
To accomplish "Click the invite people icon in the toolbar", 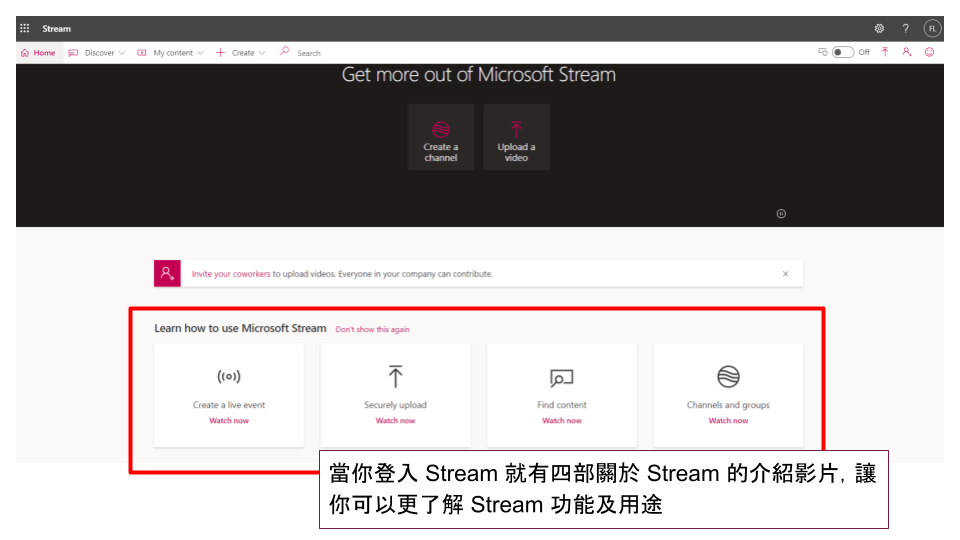I will 907,52.
